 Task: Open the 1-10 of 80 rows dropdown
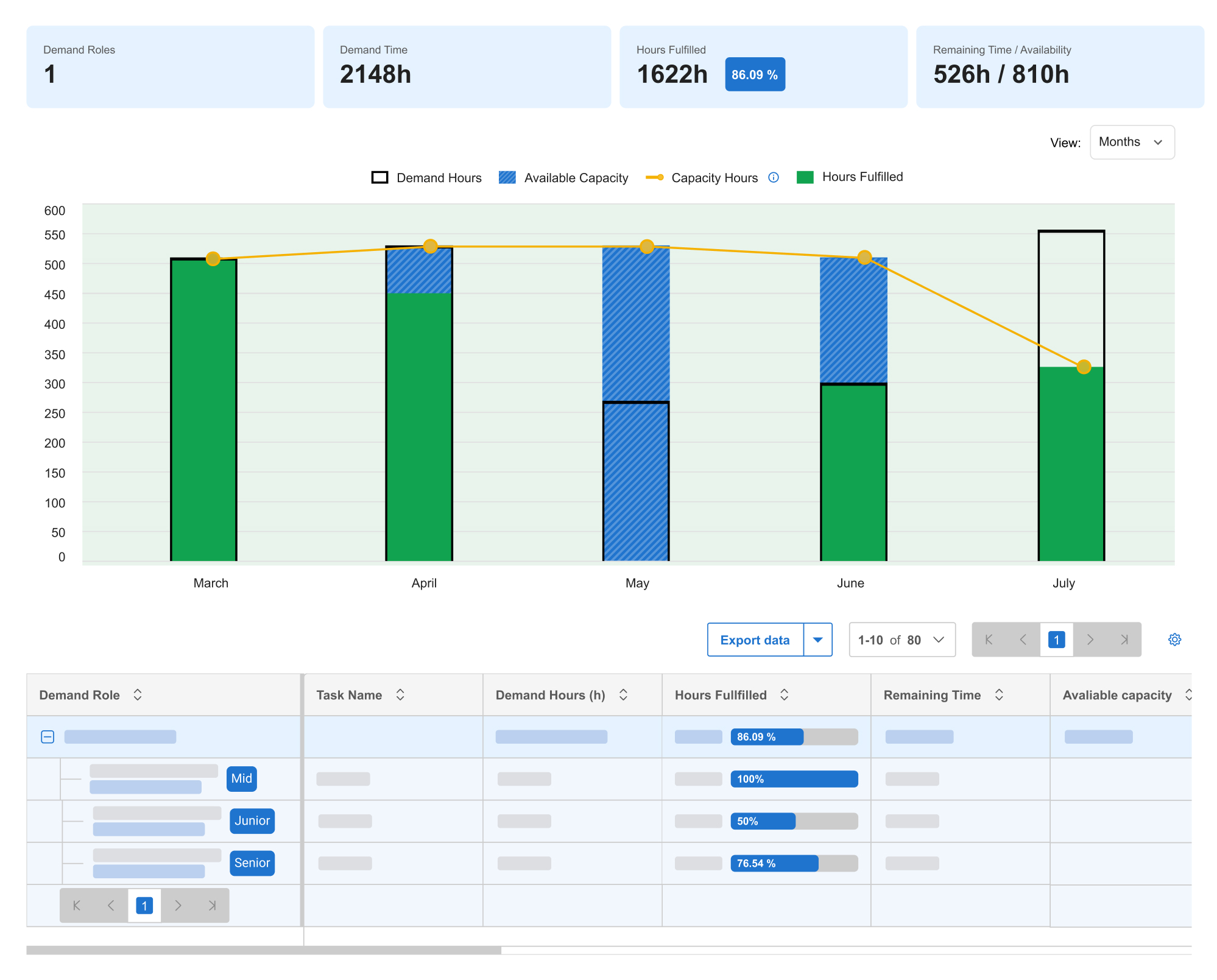click(x=901, y=640)
